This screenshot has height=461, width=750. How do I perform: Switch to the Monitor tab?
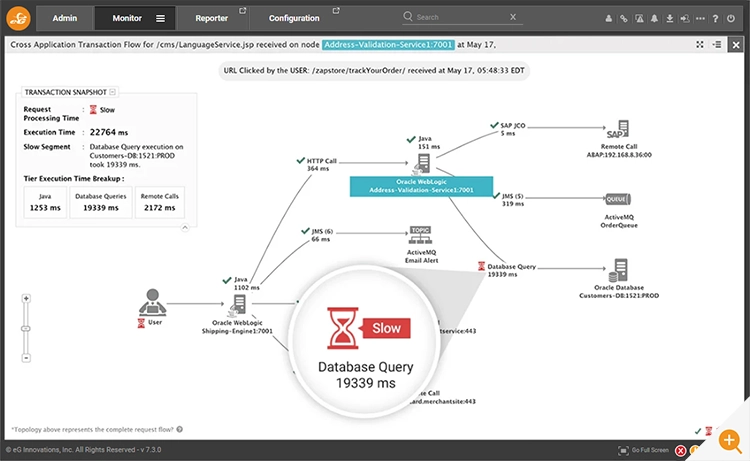coord(127,18)
